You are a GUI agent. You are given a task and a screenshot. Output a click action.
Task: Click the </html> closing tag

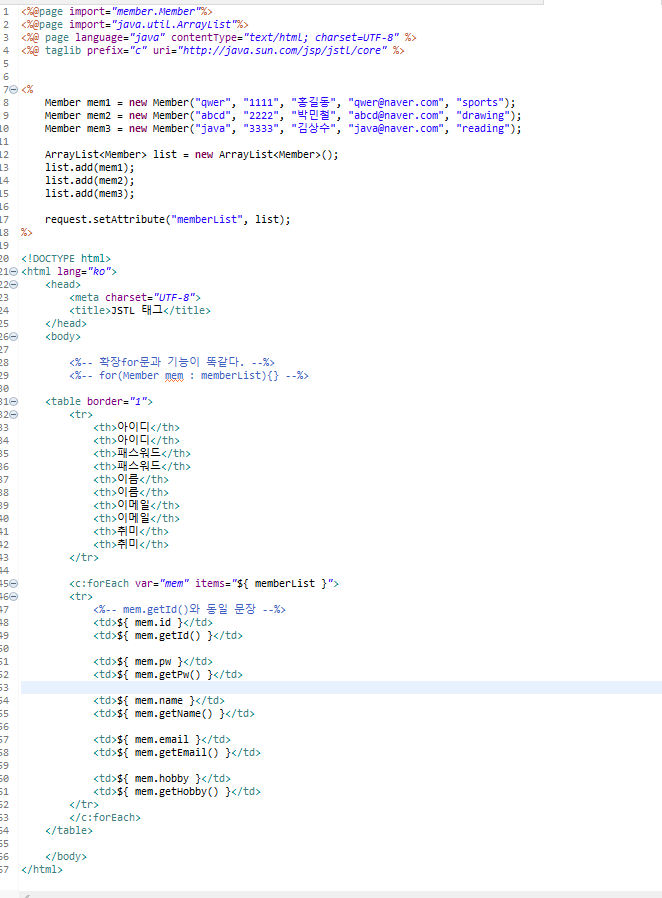[x=42, y=869]
